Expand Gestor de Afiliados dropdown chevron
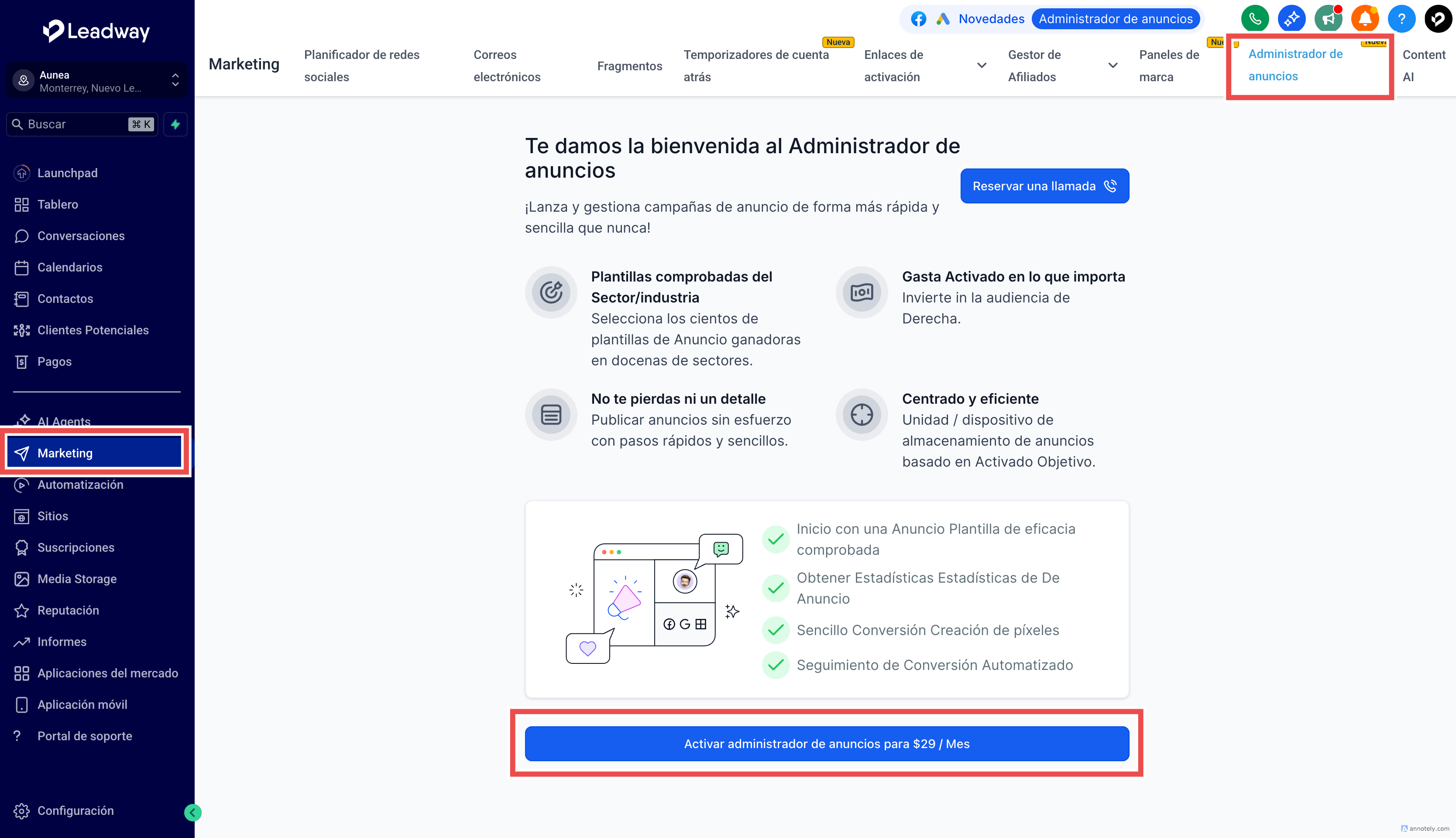The width and height of the screenshot is (1456, 838). click(1113, 65)
